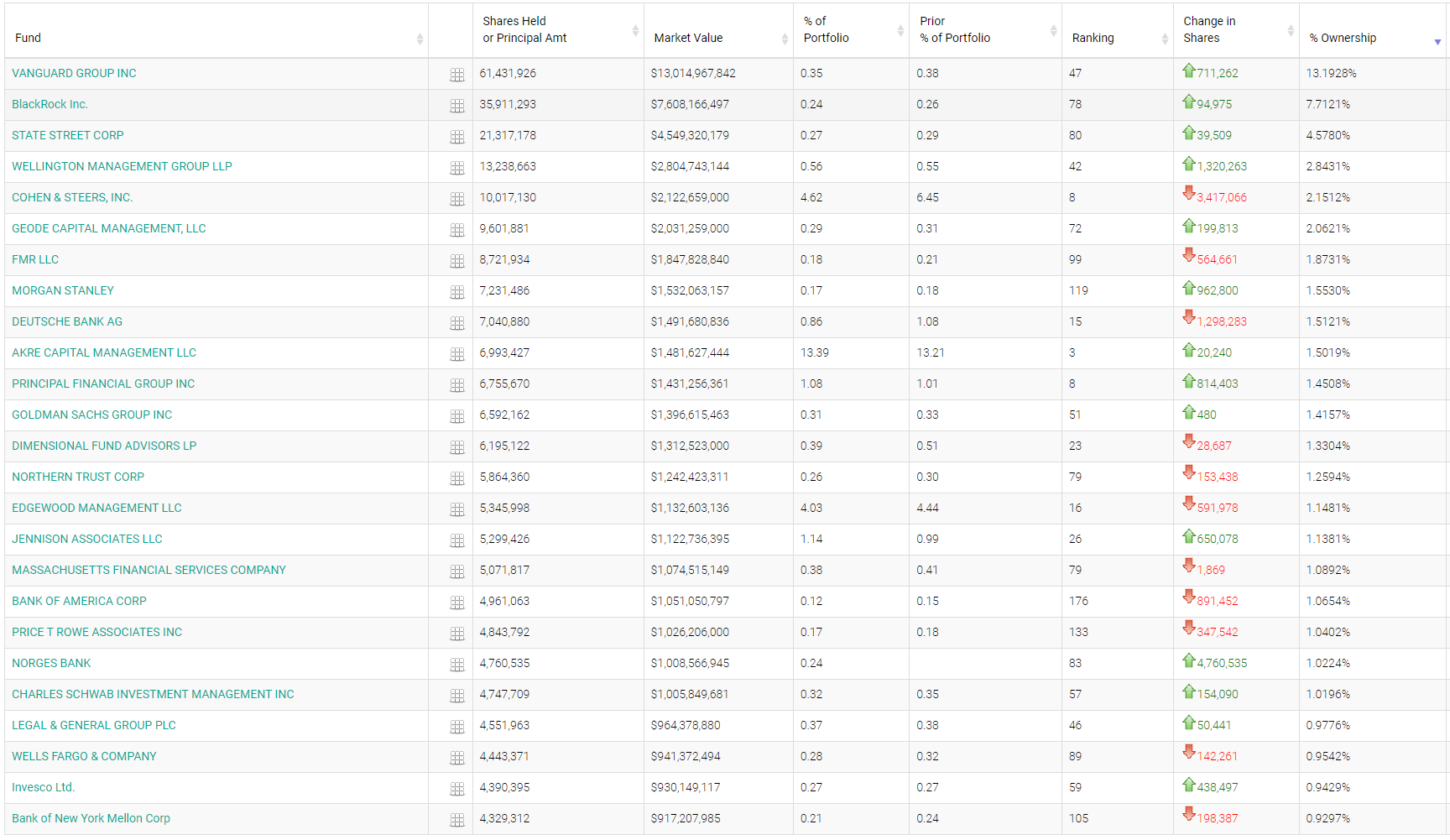Open grid icon in Northern Trust Corp row

click(x=457, y=478)
